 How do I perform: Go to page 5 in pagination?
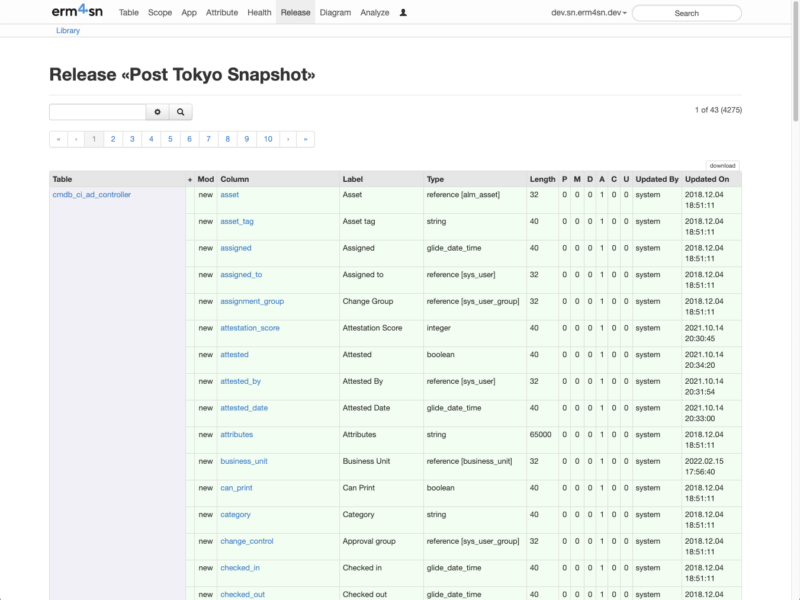(169, 138)
